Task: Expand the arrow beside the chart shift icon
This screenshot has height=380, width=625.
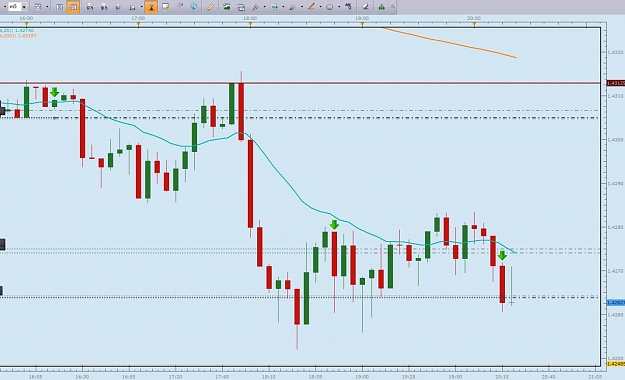Action: click(283, 7)
